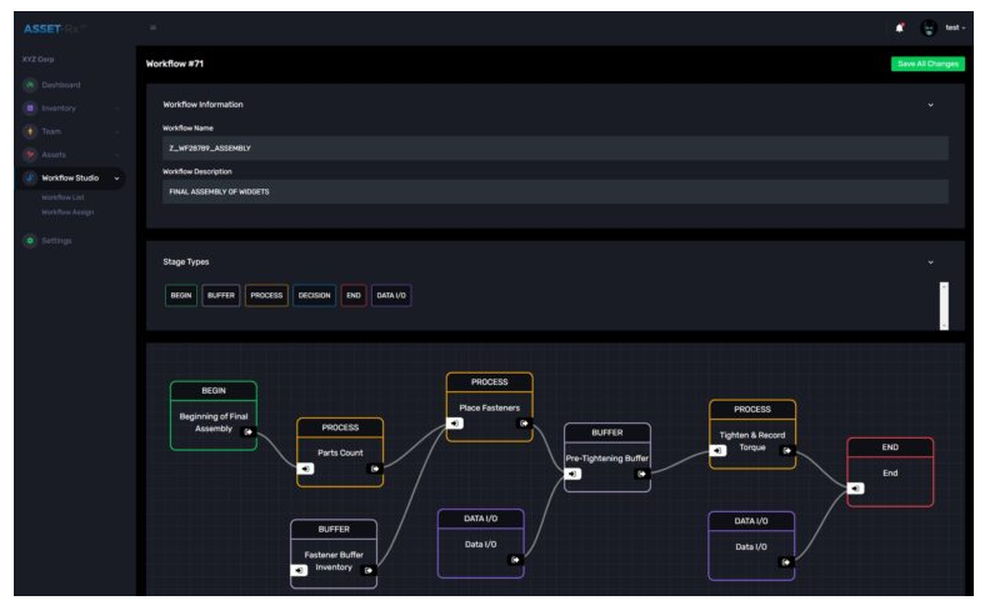Open Inventory menu item
Viewport: 1000px width, 601px height.
(x=59, y=108)
